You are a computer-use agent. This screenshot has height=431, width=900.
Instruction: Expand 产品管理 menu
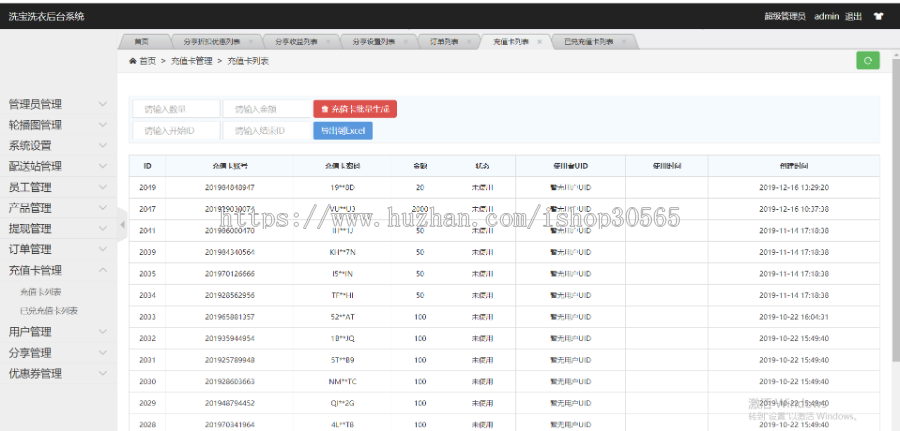[57, 208]
